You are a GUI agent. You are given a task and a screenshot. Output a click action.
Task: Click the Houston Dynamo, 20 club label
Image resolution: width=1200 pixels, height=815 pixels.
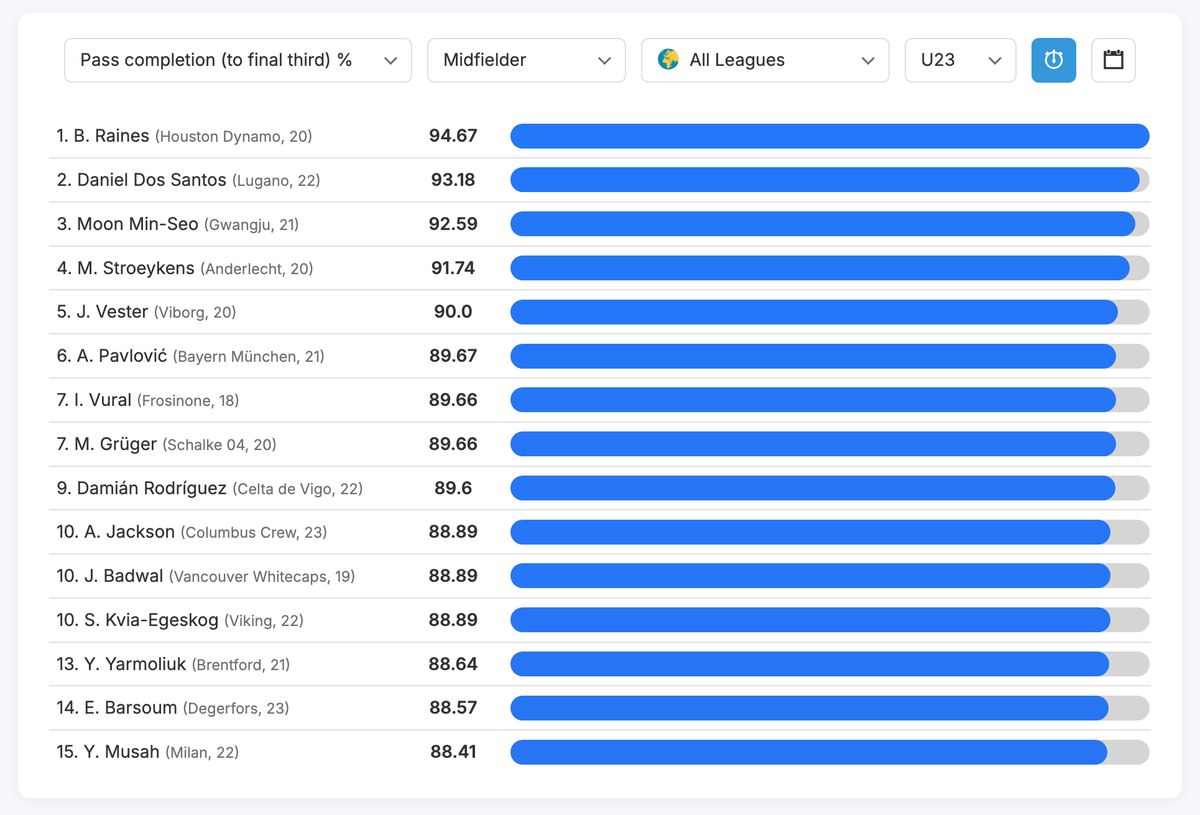(x=234, y=137)
